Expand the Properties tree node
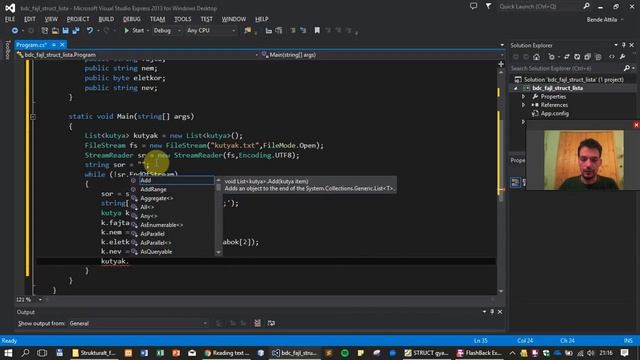Image resolution: width=640 pixels, height=360 pixels. 523,97
